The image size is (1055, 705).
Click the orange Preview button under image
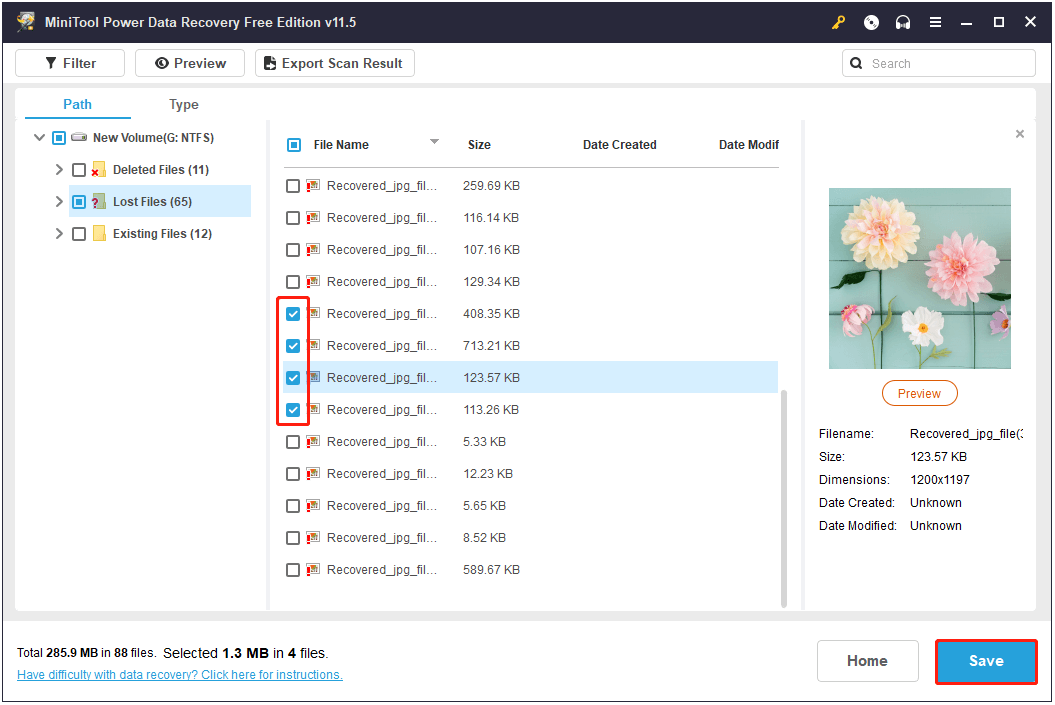(x=919, y=394)
